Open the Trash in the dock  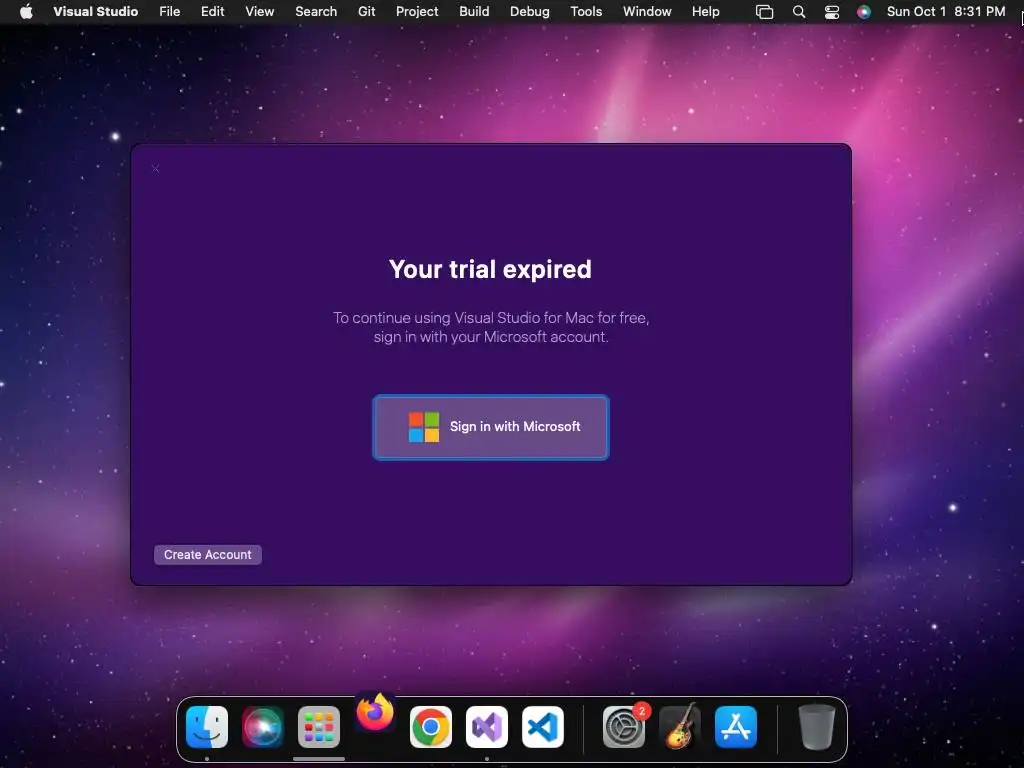816,727
